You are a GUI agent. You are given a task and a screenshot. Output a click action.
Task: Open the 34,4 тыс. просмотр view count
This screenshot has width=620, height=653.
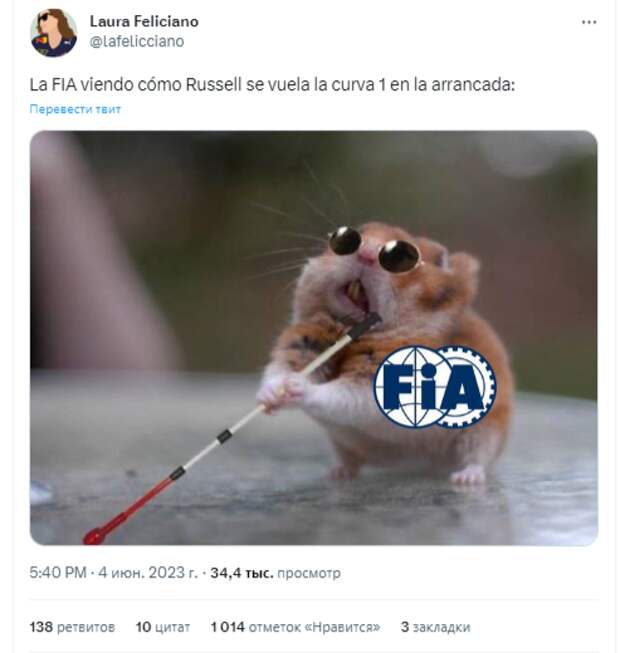(275, 573)
